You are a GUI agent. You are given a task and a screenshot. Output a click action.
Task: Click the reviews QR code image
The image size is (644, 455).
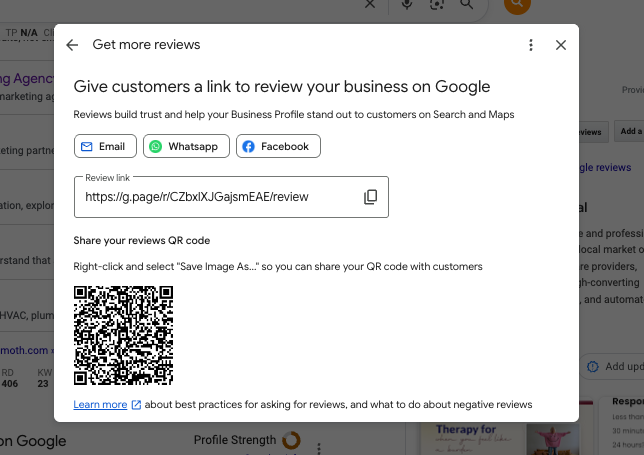[123, 336]
